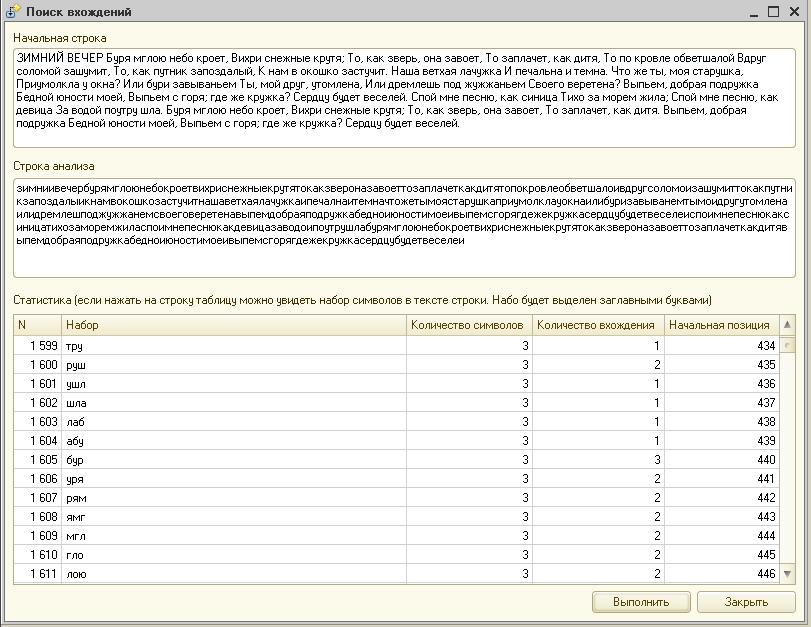Minimize the Поиск вхождений window

754,12
